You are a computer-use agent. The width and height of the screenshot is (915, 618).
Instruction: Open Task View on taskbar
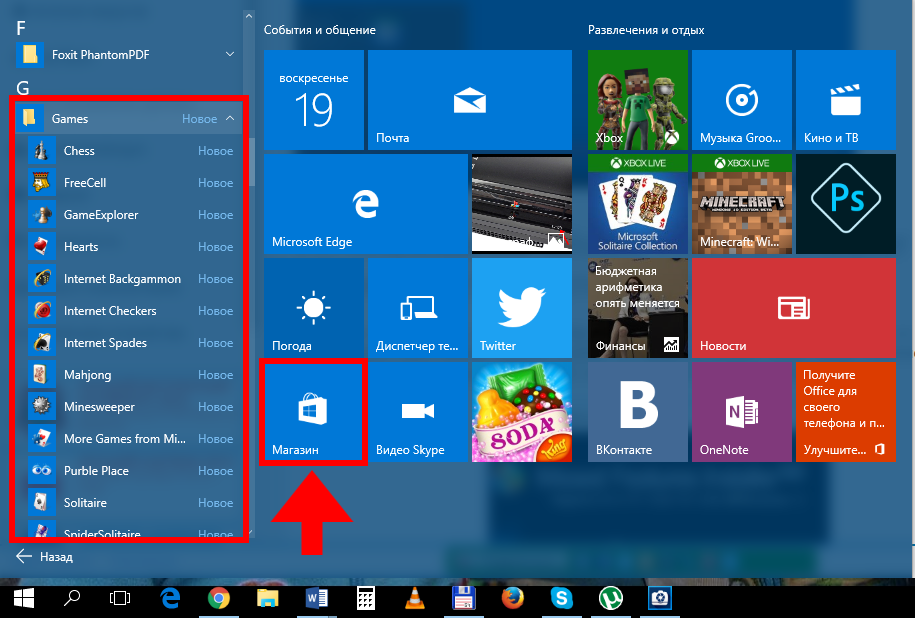coord(120,599)
